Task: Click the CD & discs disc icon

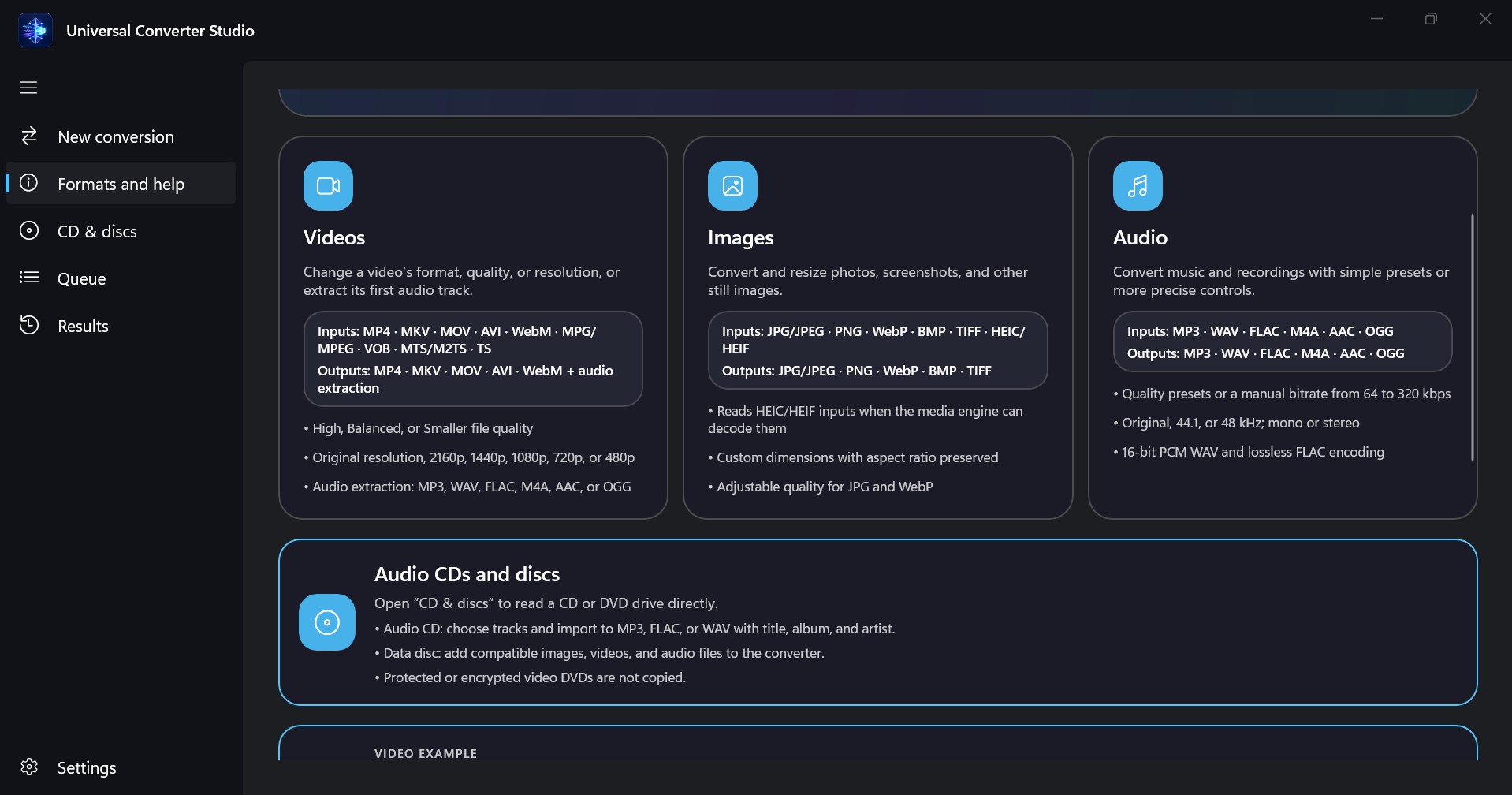Action: pyautogui.click(x=29, y=230)
